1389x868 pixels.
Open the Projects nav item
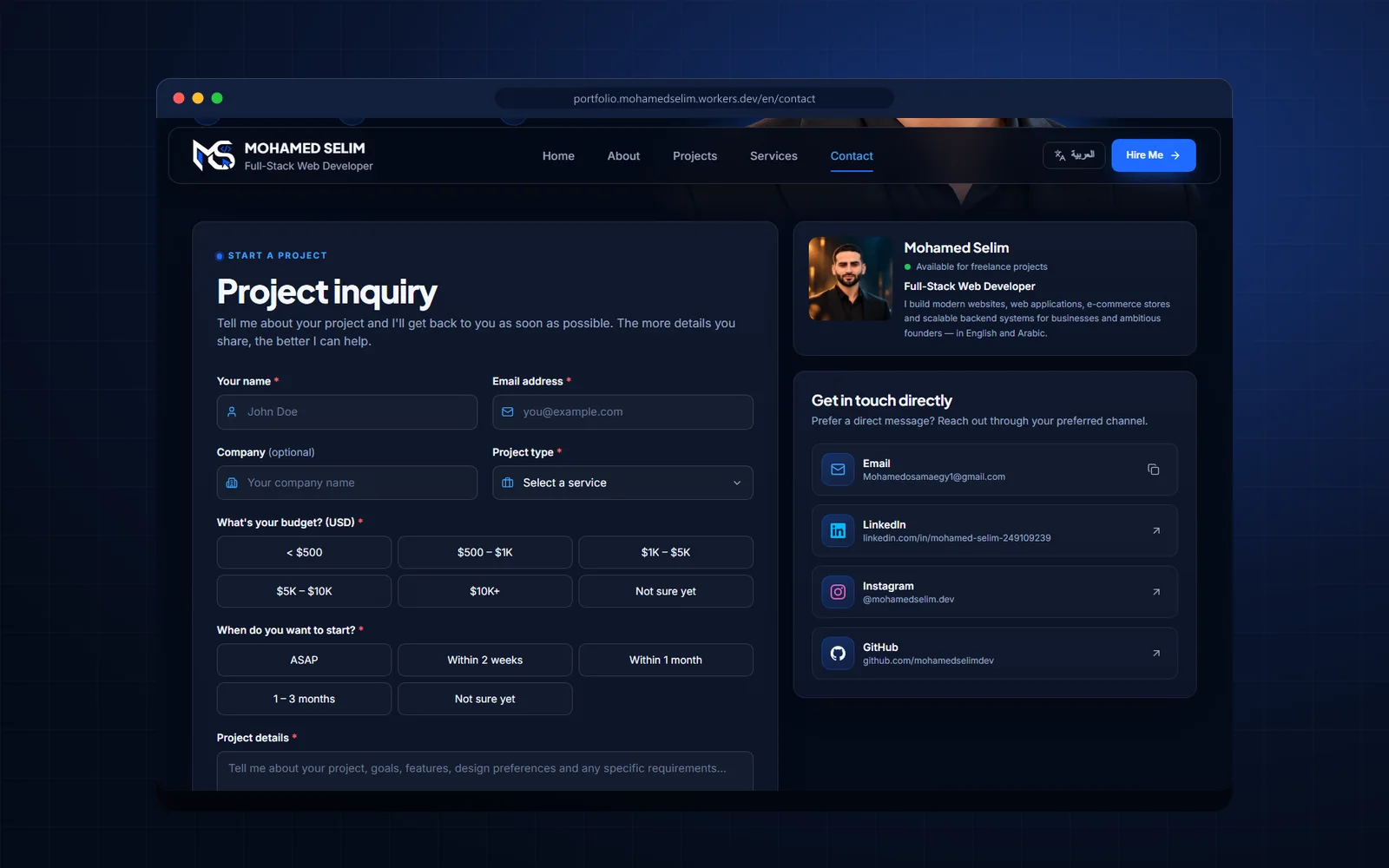coord(694,156)
